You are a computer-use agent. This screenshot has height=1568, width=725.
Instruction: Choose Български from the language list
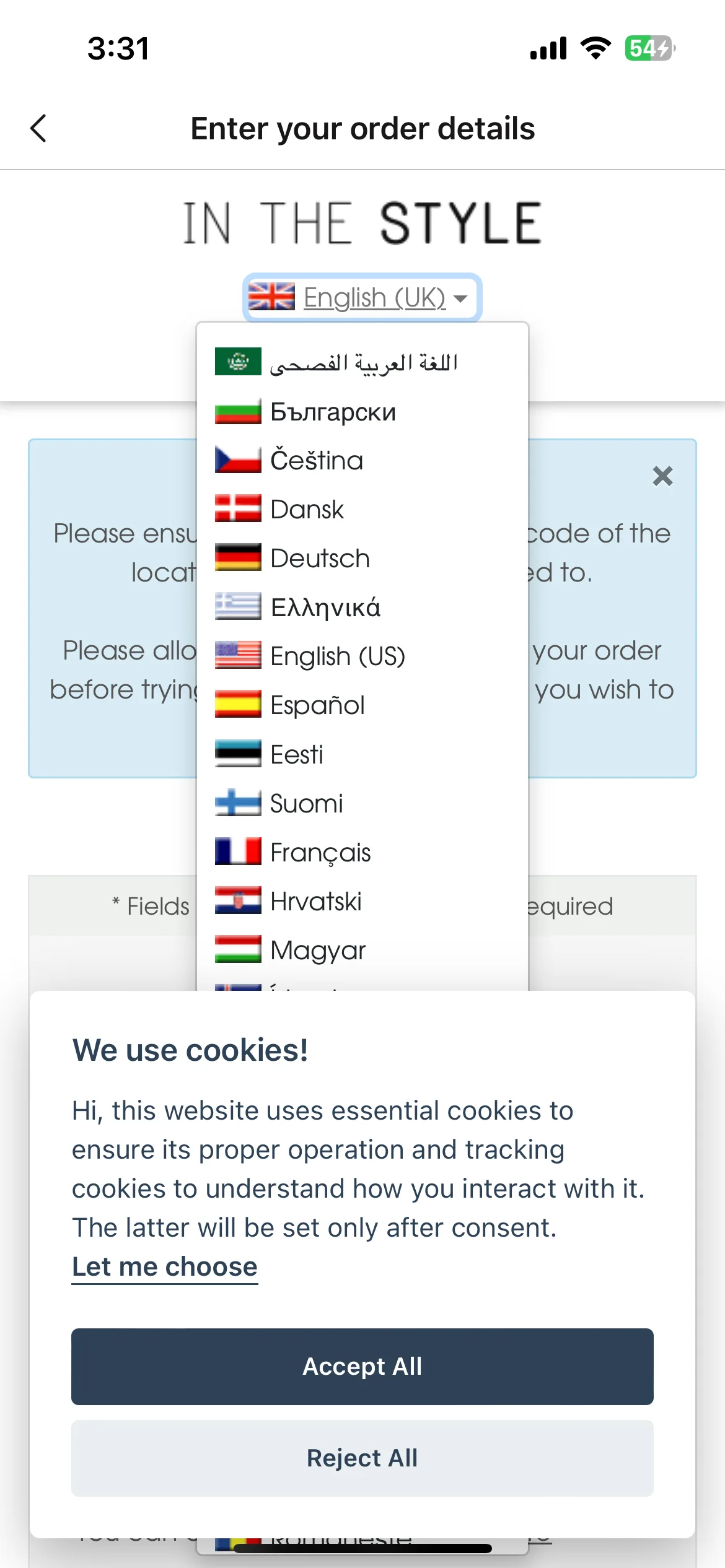pyautogui.click(x=362, y=412)
